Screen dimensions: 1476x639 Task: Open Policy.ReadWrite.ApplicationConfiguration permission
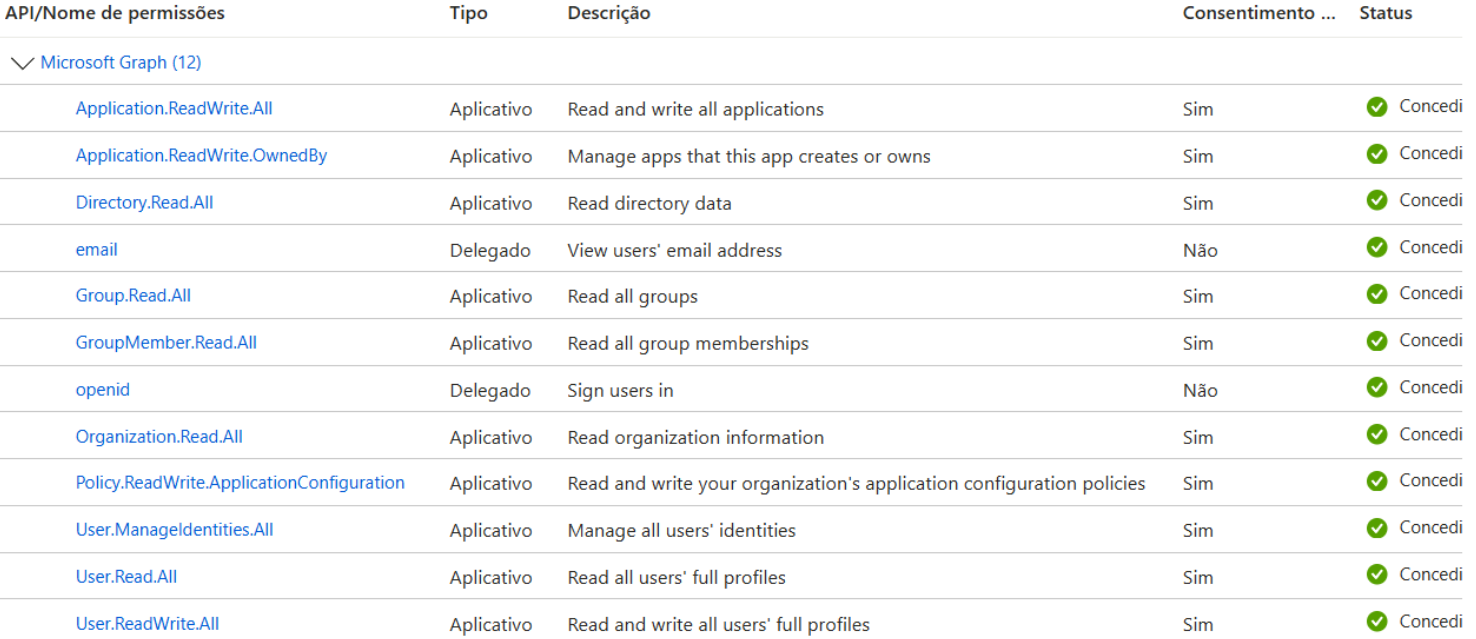tap(240, 482)
